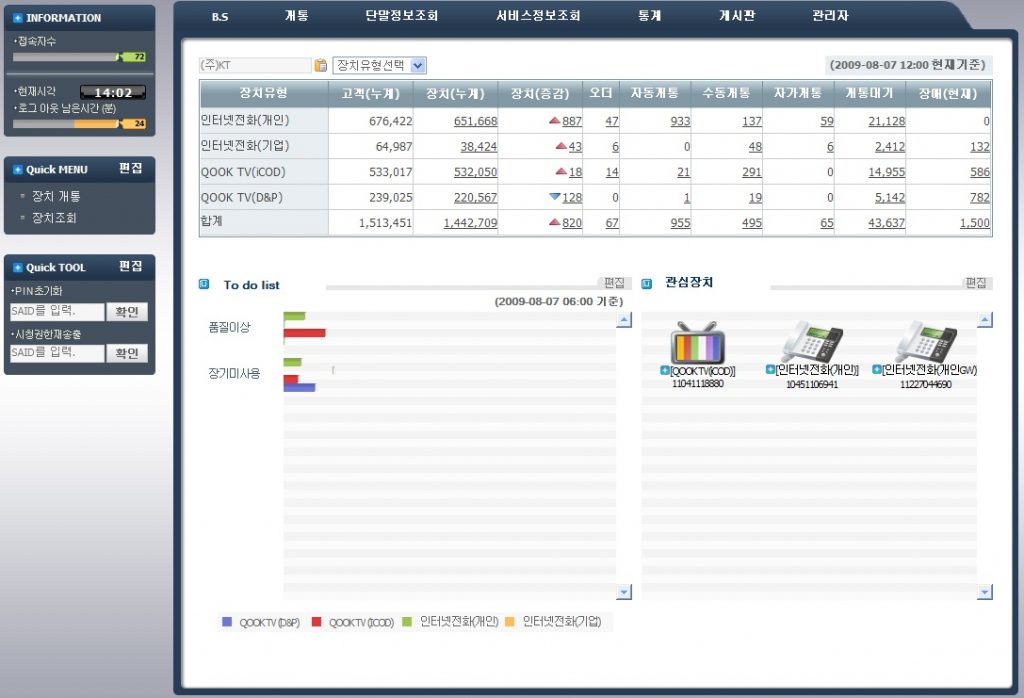Click the 인터넷전화(개인GW) telephone device icon

point(924,343)
